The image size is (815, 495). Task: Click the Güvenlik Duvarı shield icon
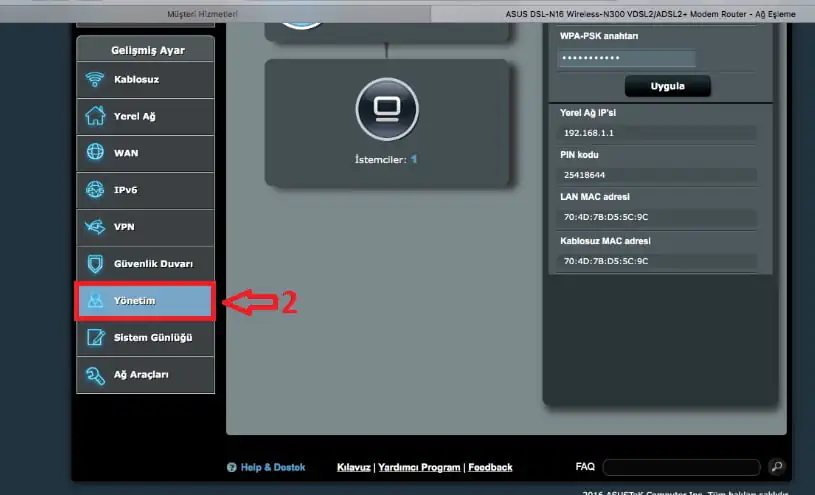(95, 264)
